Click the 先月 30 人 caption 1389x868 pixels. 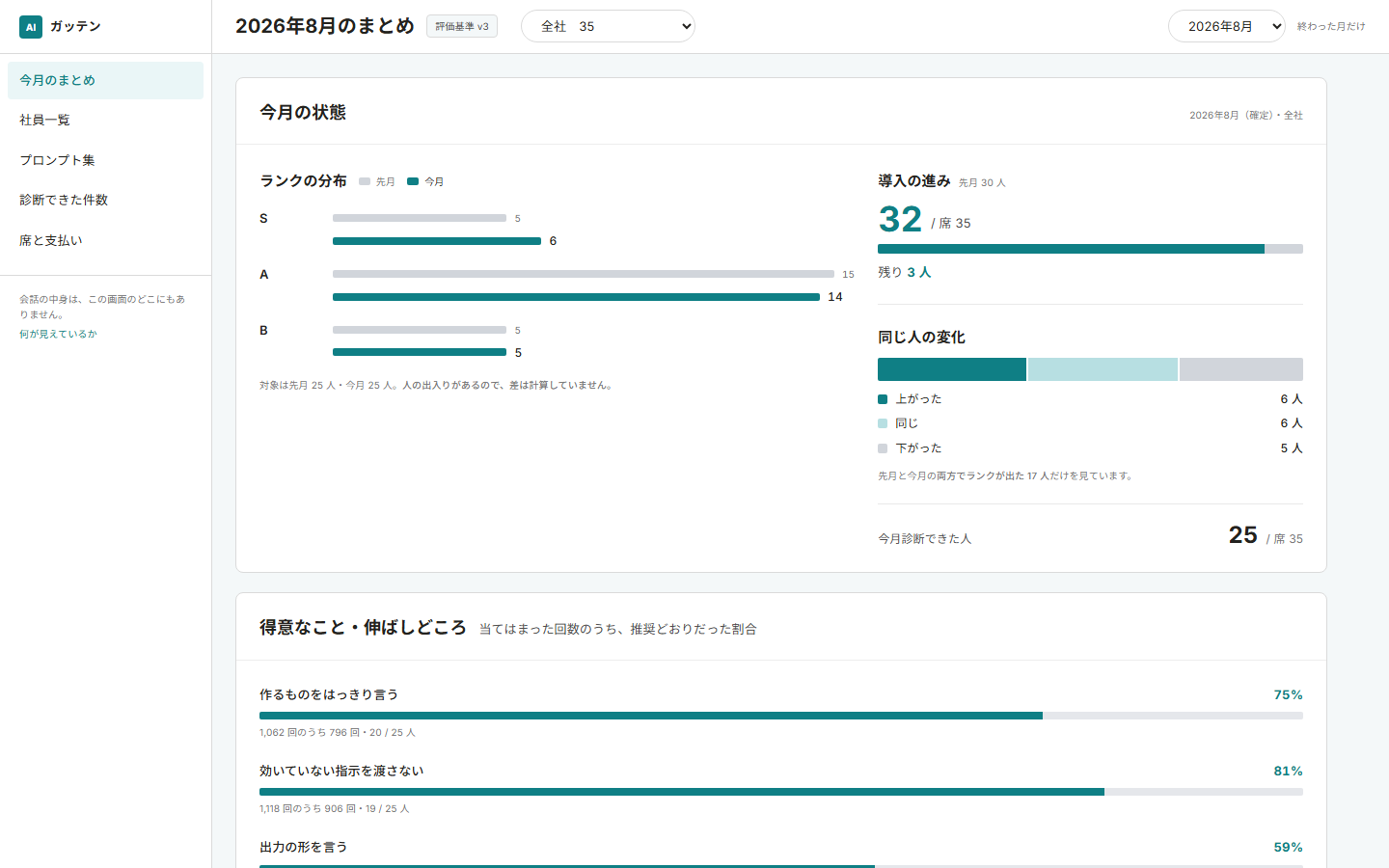click(982, 182)
